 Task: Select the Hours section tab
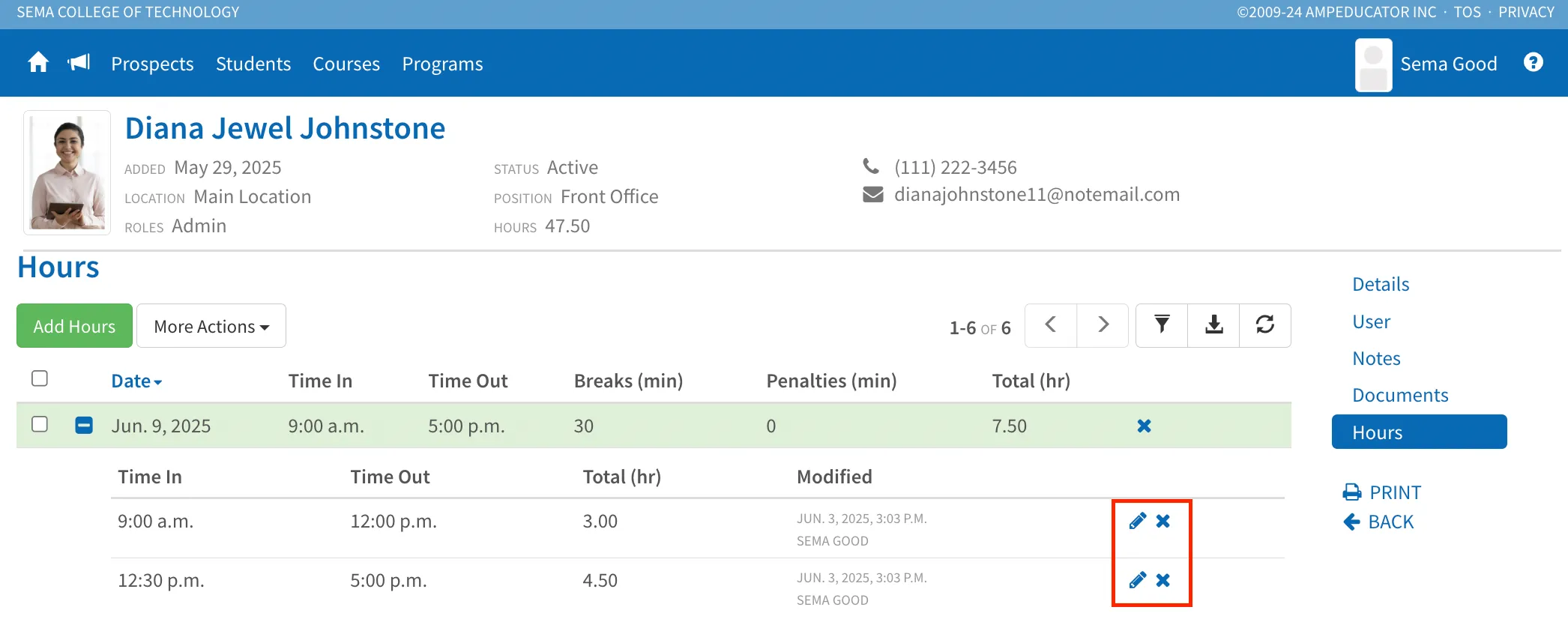[x=1420, y=432]
